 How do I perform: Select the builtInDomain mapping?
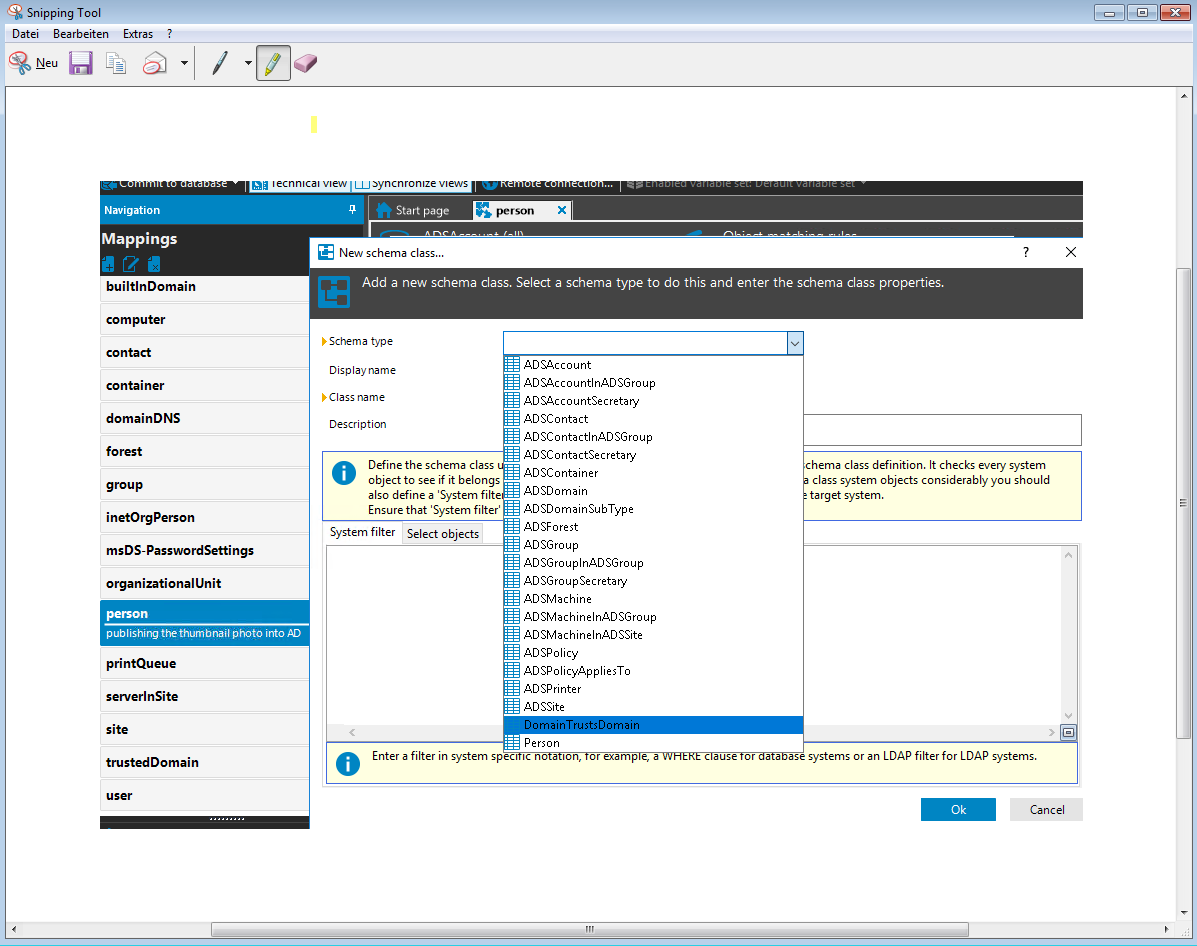coord(205,287)
